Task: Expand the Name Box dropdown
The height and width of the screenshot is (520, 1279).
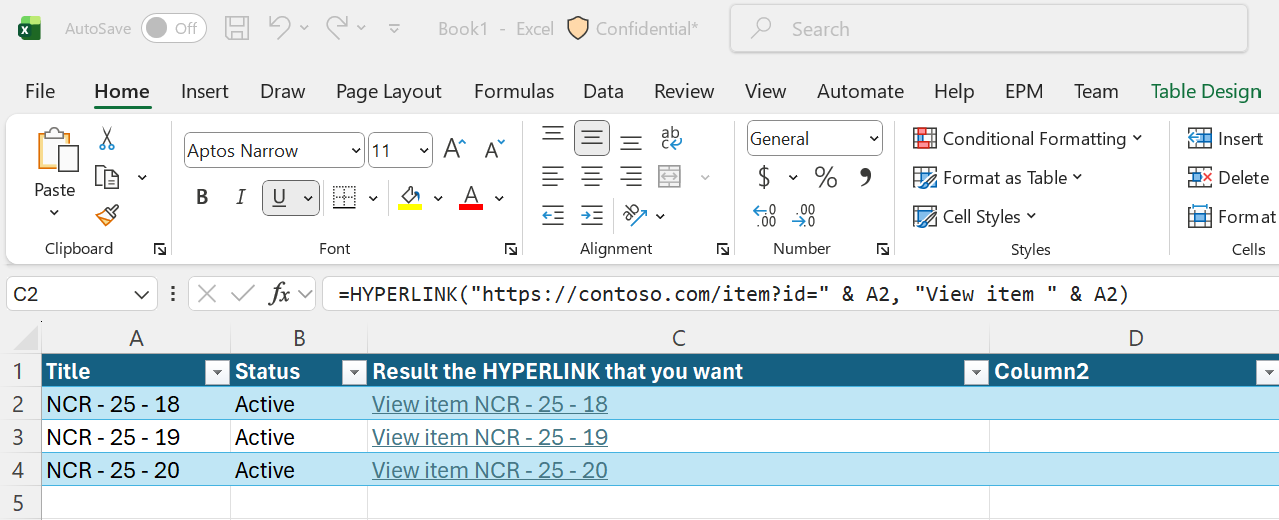Action: (141, 295)
